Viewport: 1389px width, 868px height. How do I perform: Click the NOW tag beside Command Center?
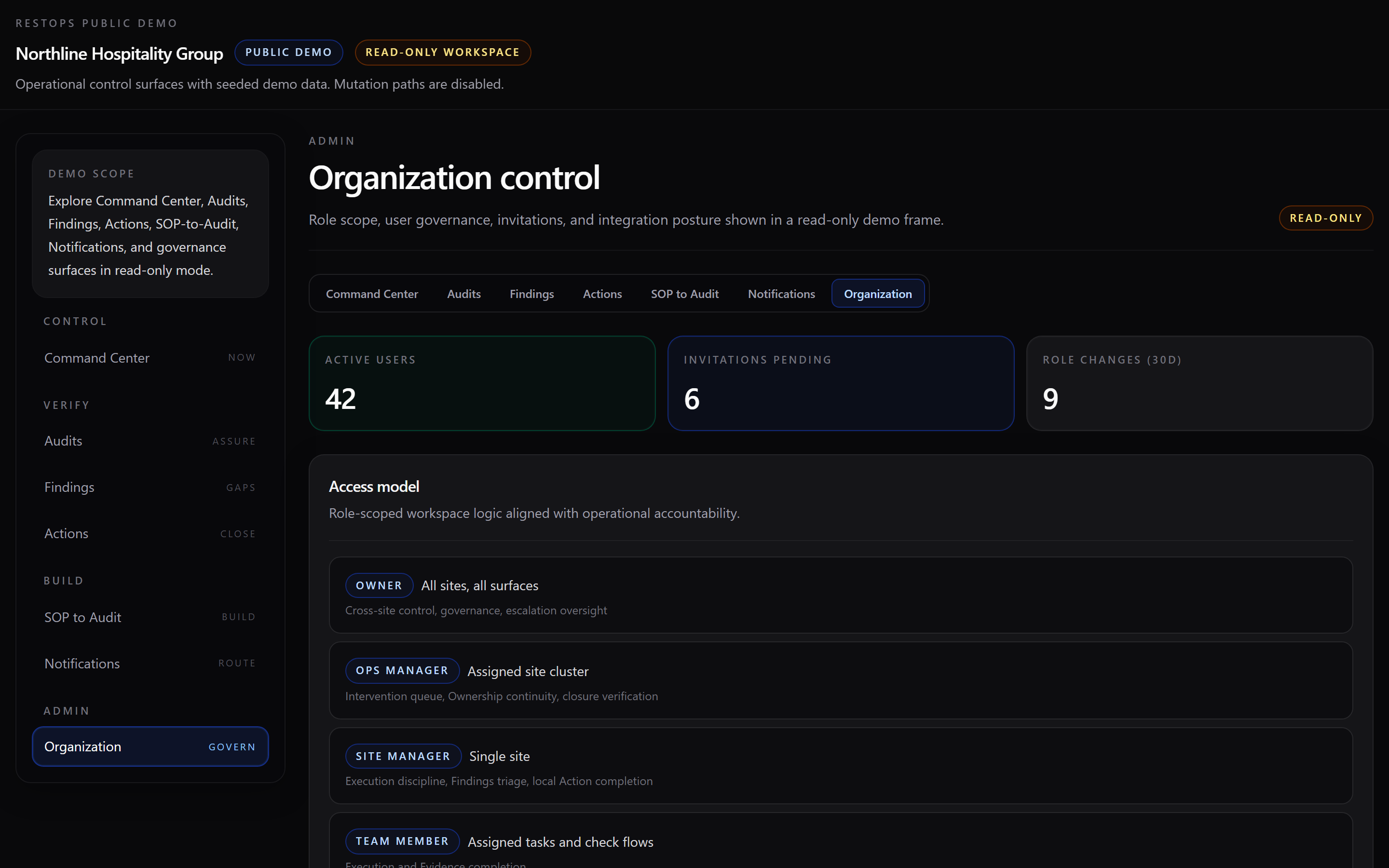coord(242,358)
